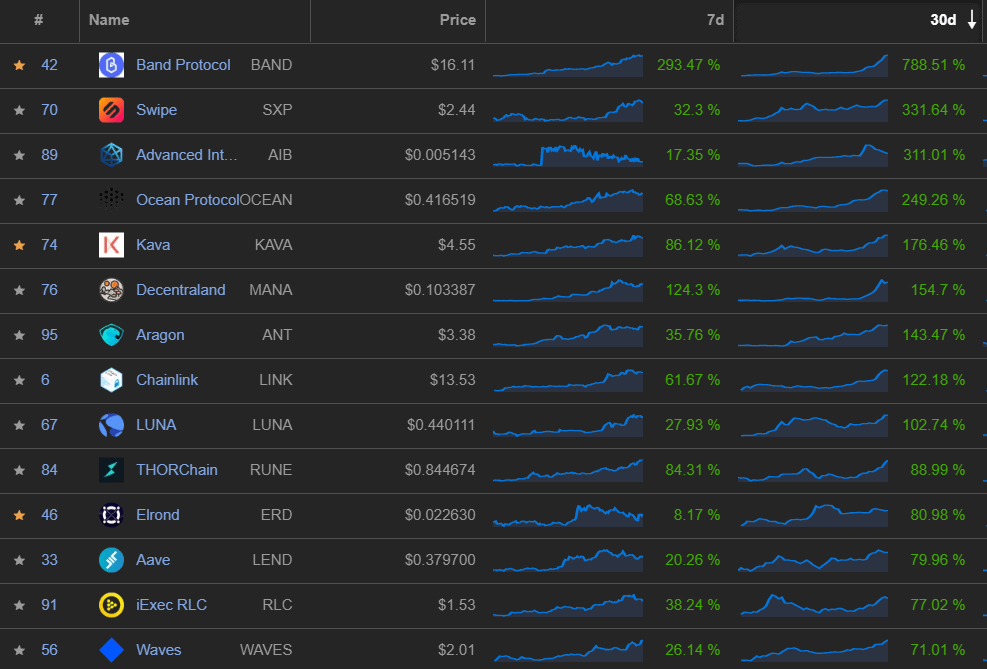Remove Elrond from favorites via star
The image size is (987, 669).
(19, 515)
